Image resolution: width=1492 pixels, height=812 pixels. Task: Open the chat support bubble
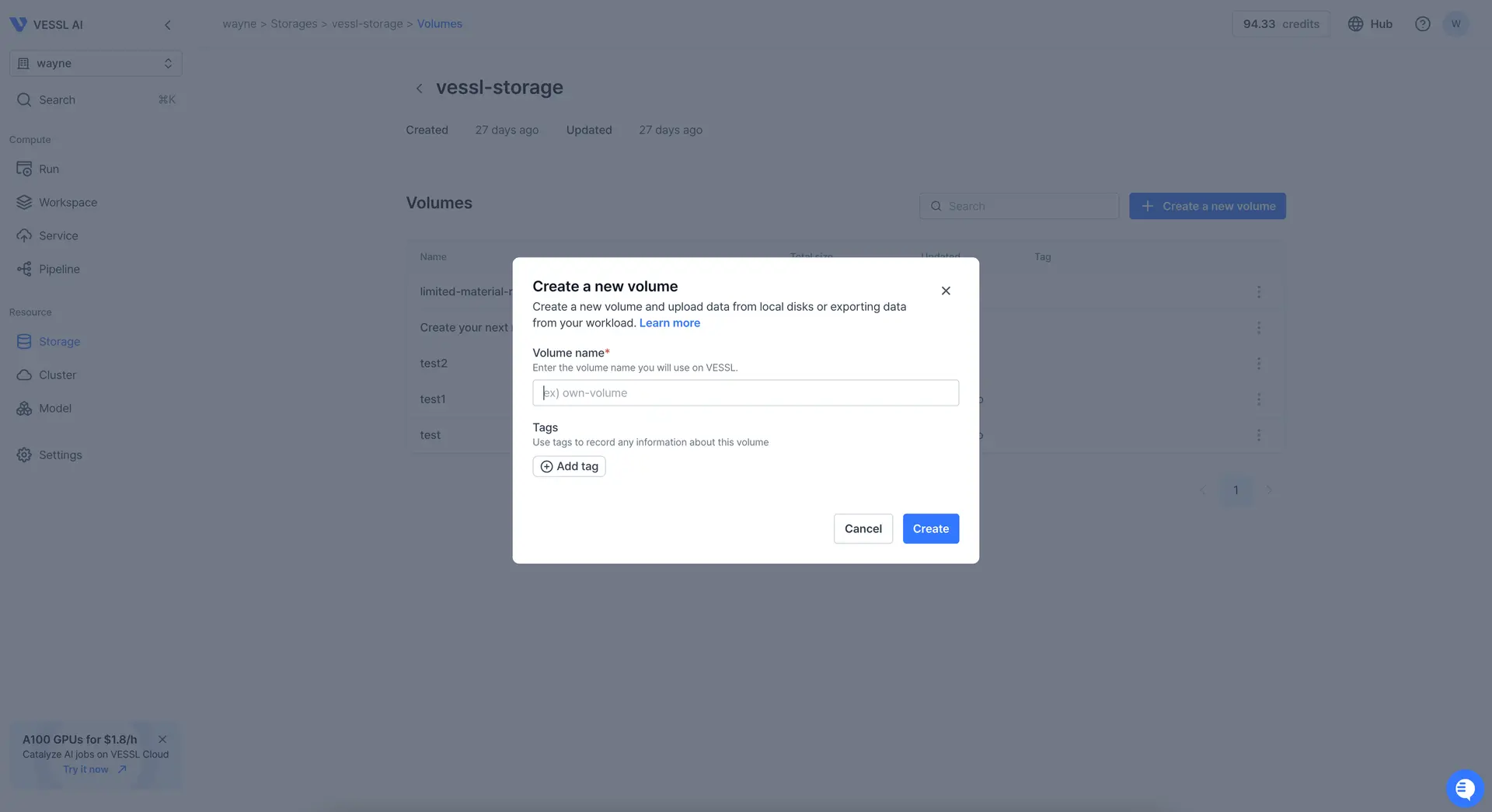[1465, 789]
